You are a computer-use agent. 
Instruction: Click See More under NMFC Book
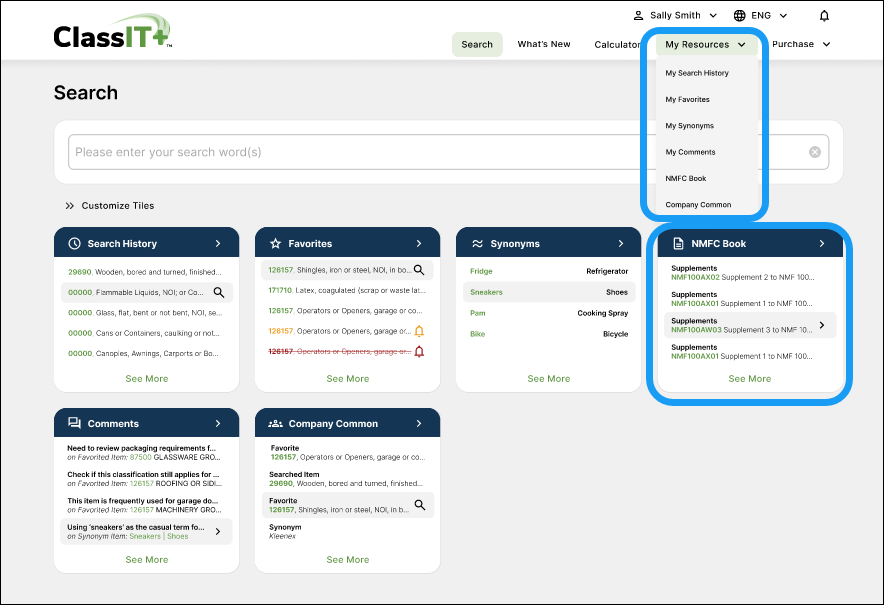point(750,379)
